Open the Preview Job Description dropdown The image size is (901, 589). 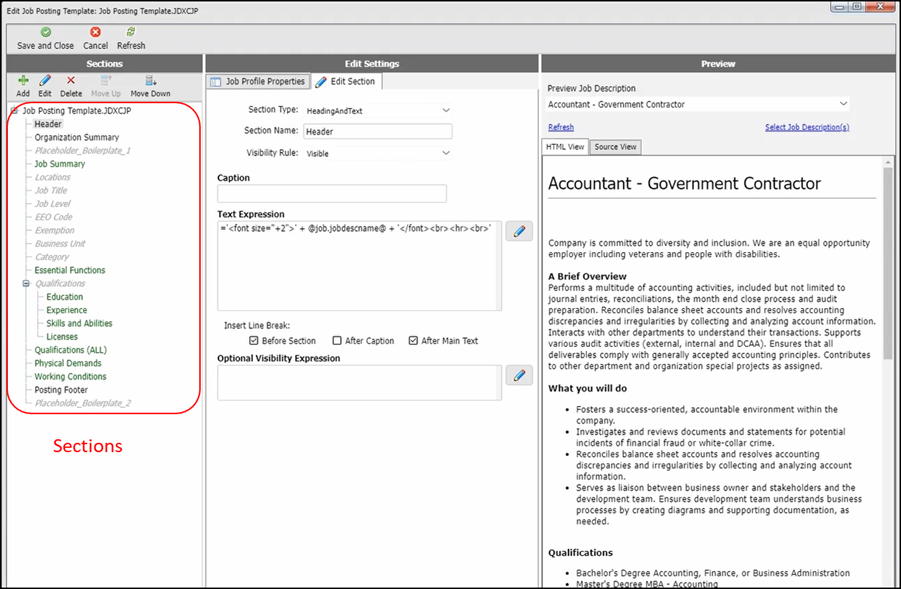click(843, 104)
